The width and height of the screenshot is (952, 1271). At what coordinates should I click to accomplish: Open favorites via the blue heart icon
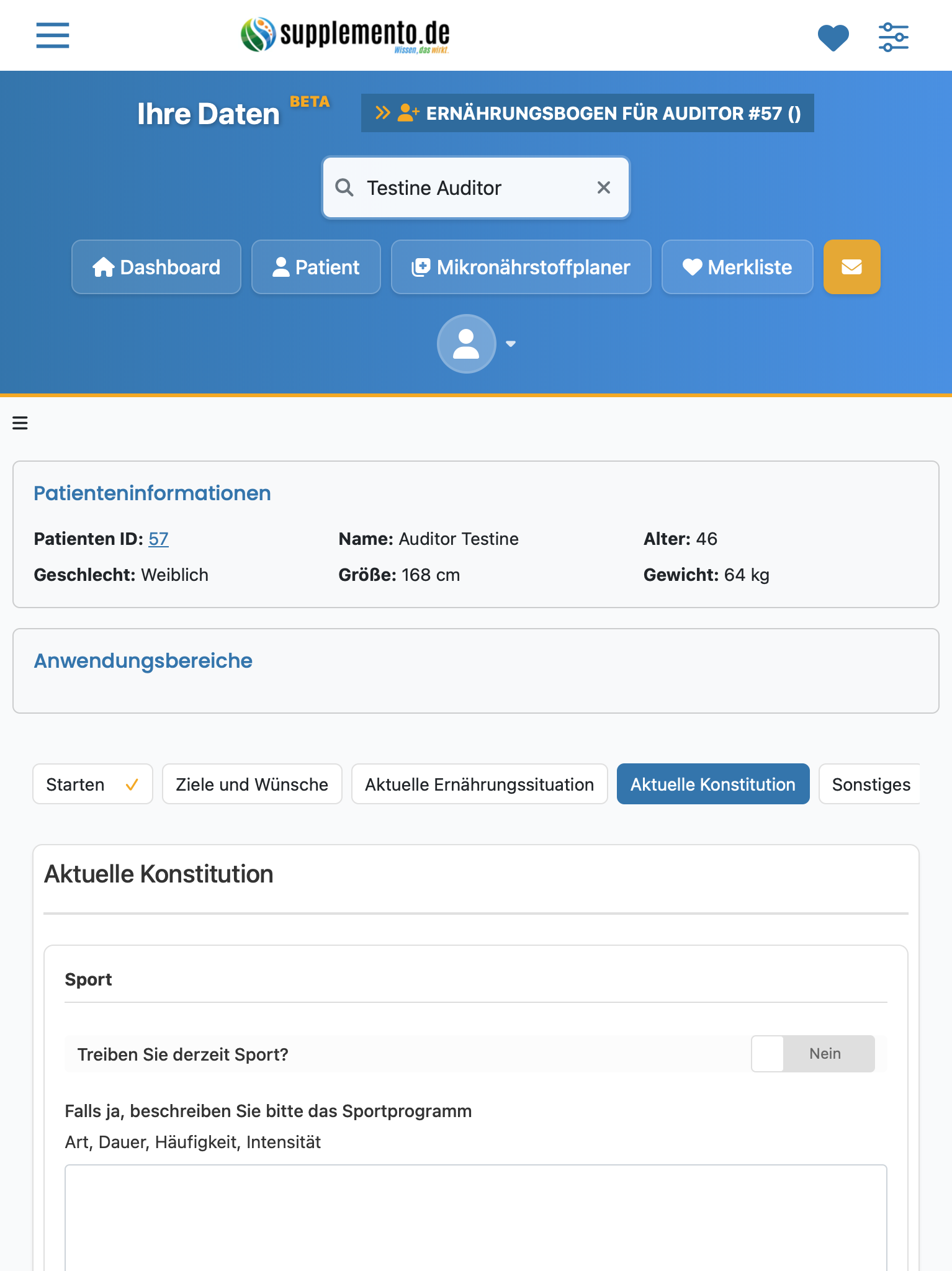pyautogui.click(x=833, y=37)
